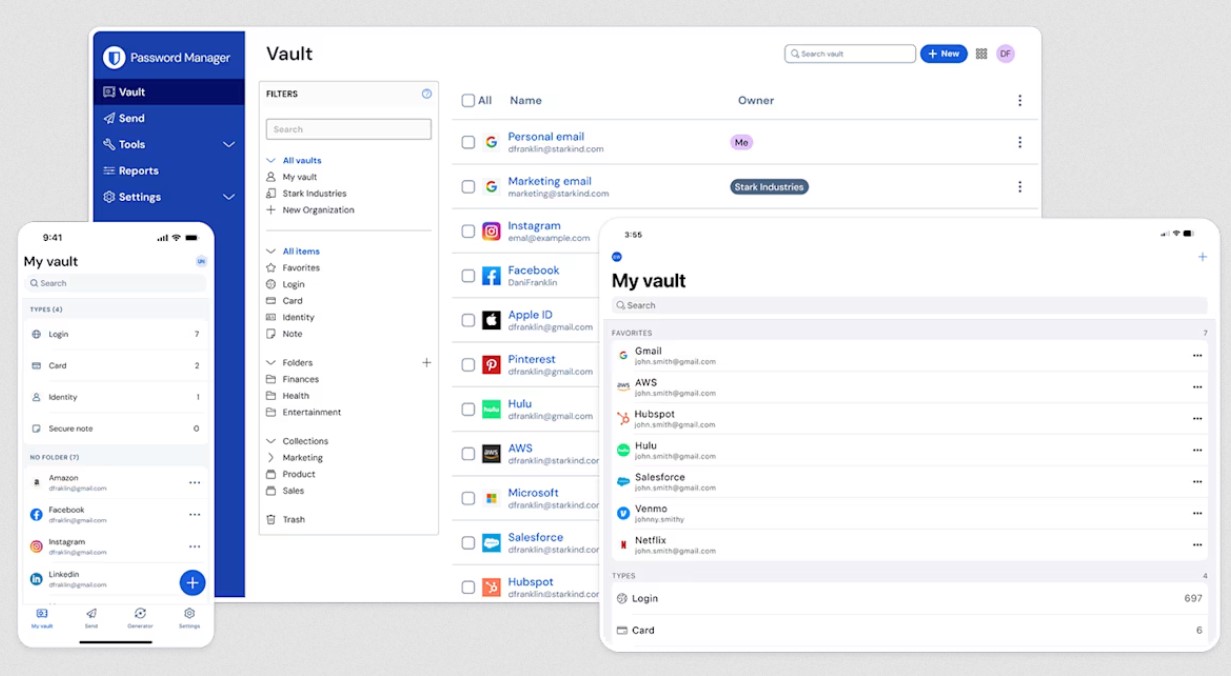The image size is (1231, 676).
Task: Collapse the Folders filter section
Action: 271,363
